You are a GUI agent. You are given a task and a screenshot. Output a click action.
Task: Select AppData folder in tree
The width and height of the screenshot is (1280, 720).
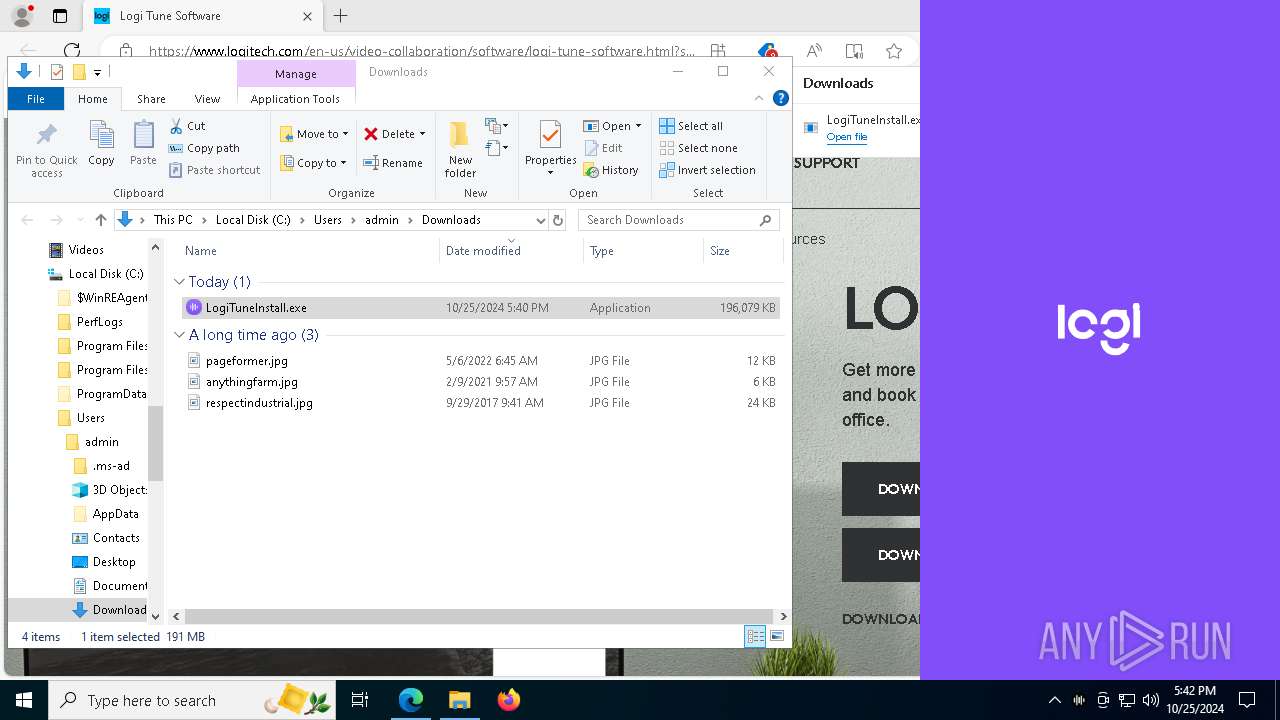115,514
